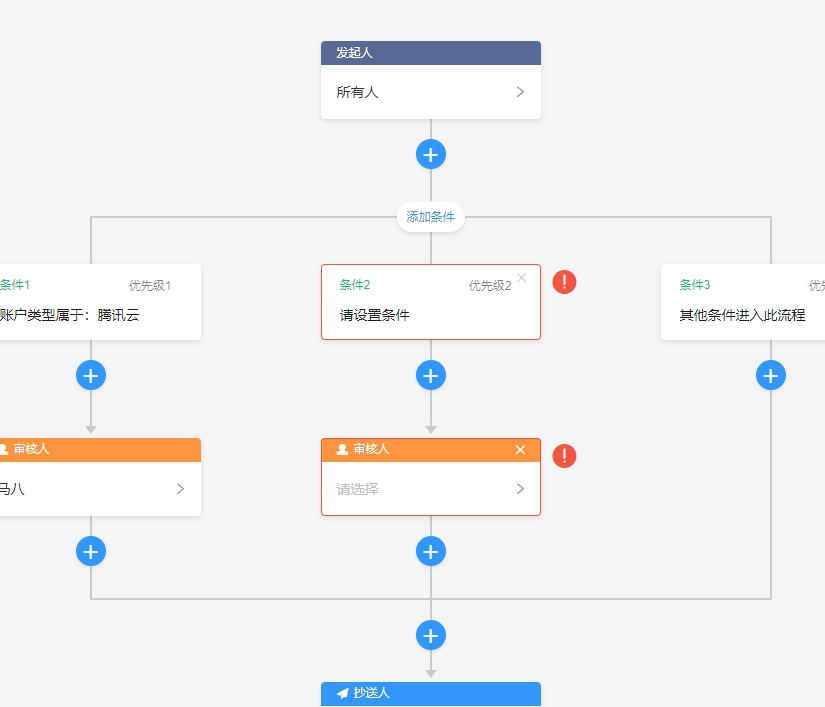Click plus button under 条件2 card
The height and width of the screenshot is (707, 825).
tap(431, 376)
